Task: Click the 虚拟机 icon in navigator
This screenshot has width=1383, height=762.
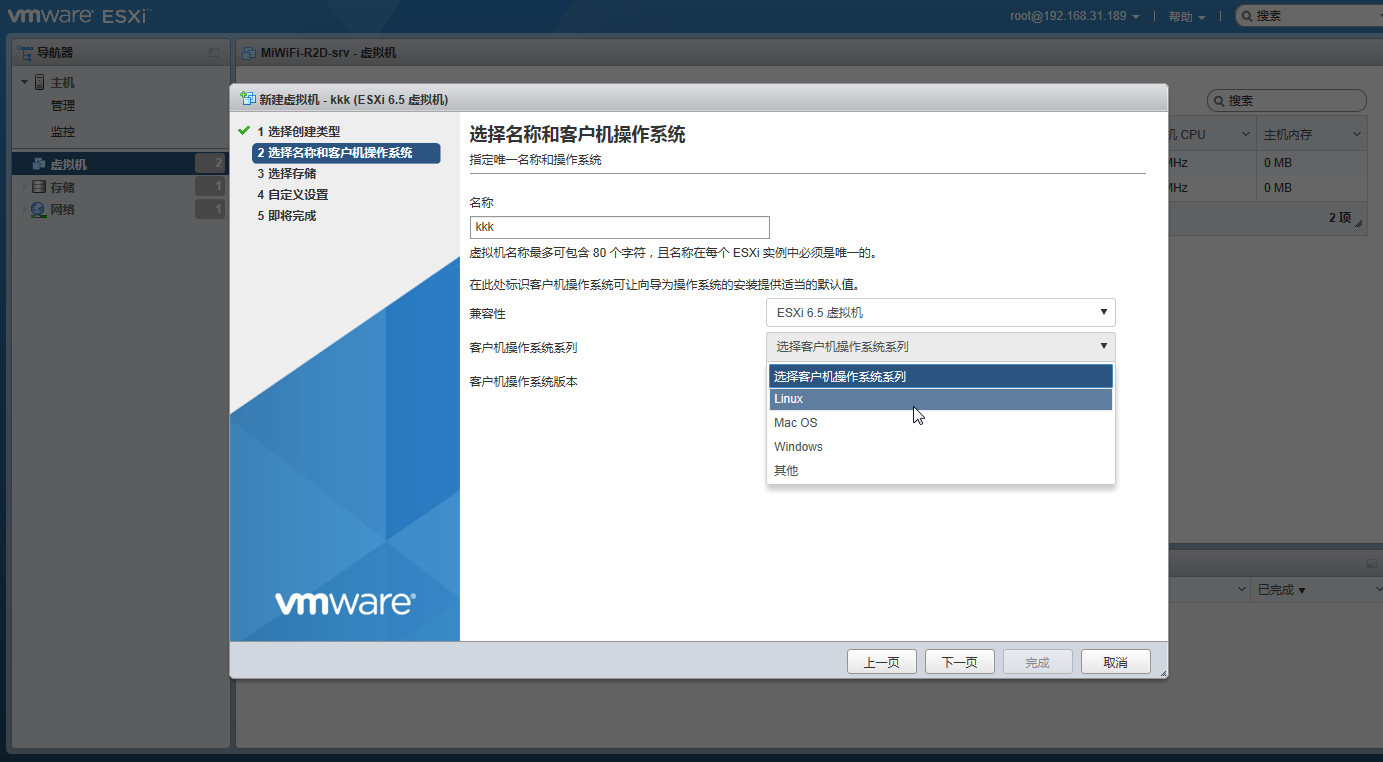Action: [x=39, y=164]
